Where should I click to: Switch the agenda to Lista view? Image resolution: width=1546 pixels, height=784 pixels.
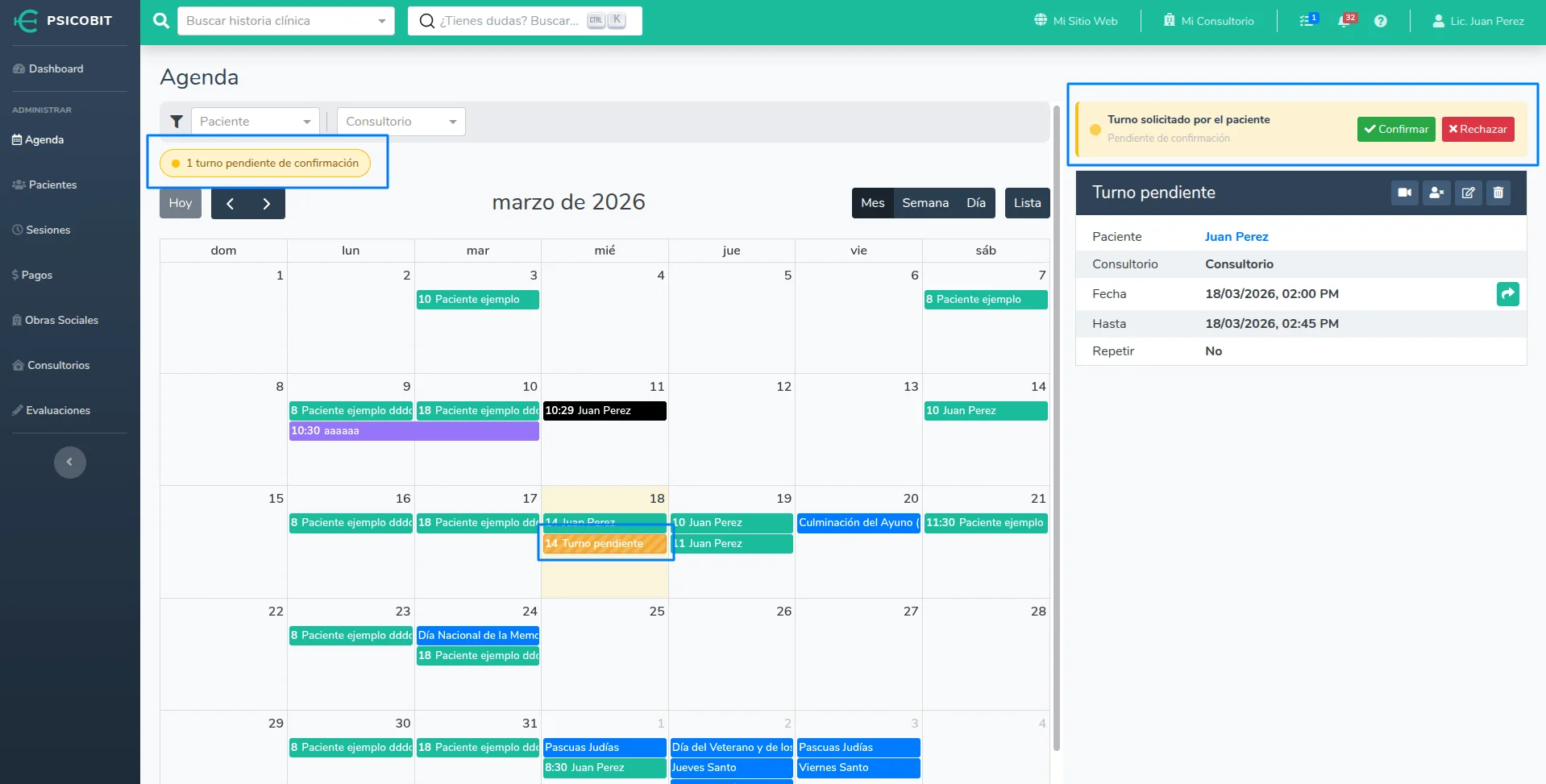(1027, 202)
